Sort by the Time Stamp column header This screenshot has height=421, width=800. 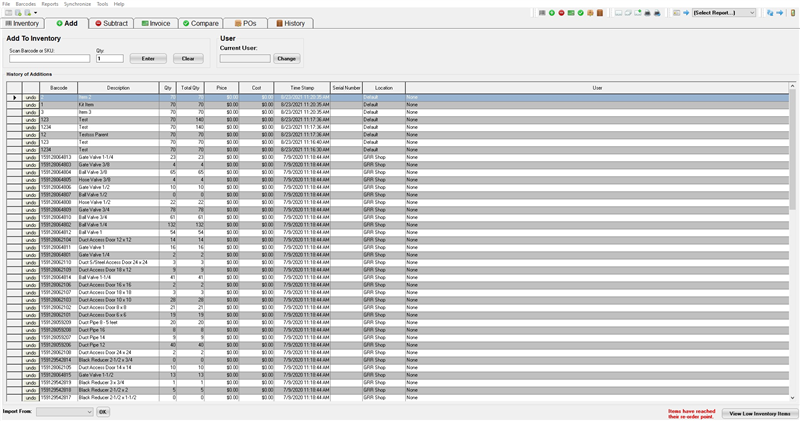tap(302, 88)
